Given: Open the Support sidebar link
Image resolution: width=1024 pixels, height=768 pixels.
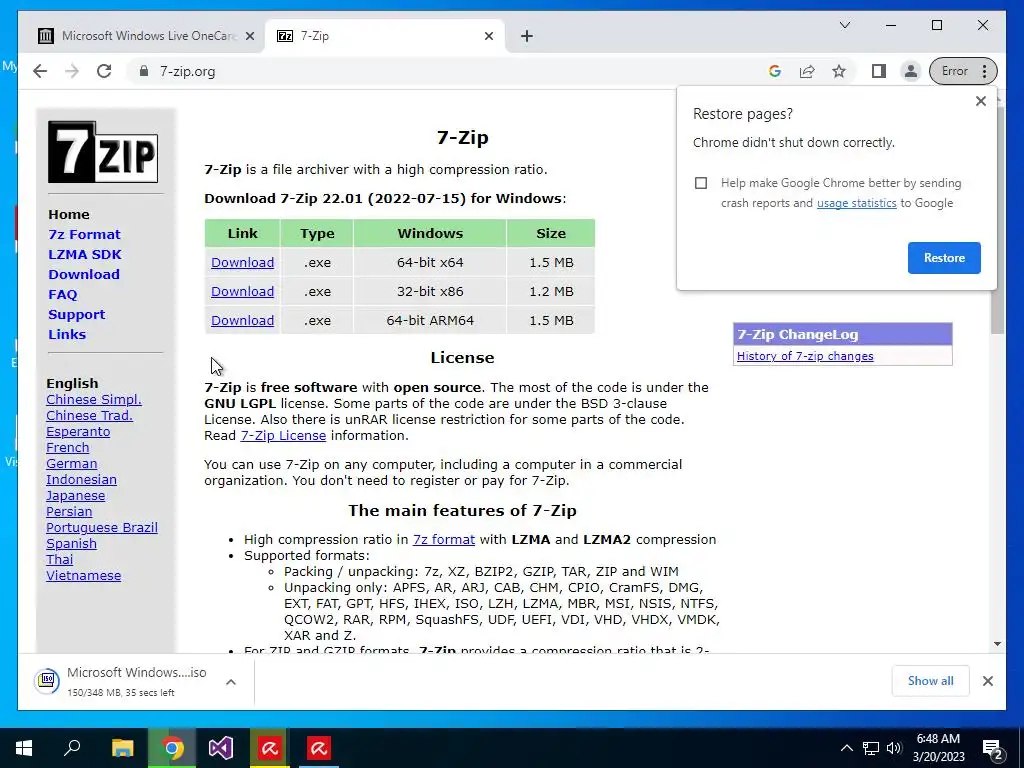Looking at the screenshot, I should pyautogui.click(x=76, y=315).
